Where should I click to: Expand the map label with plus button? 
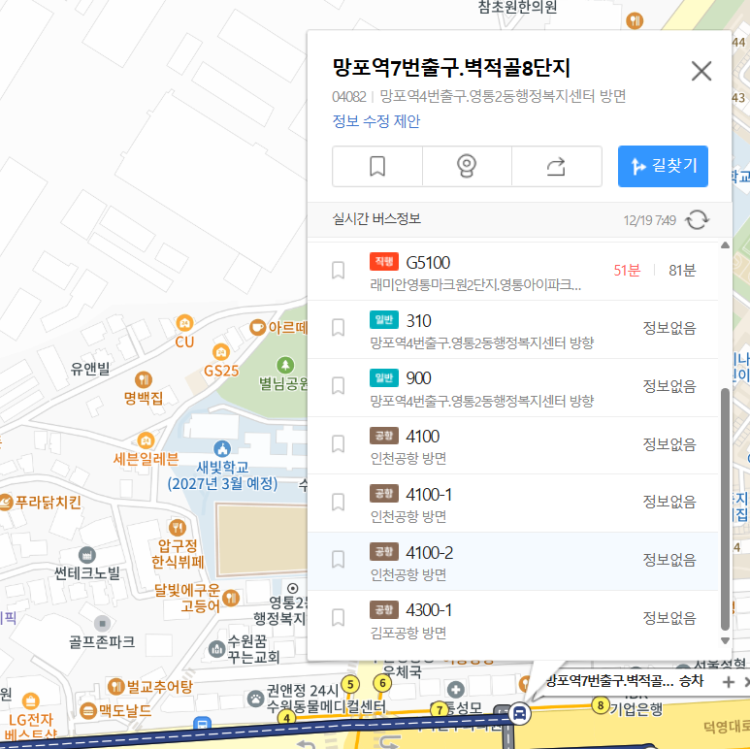728,681
